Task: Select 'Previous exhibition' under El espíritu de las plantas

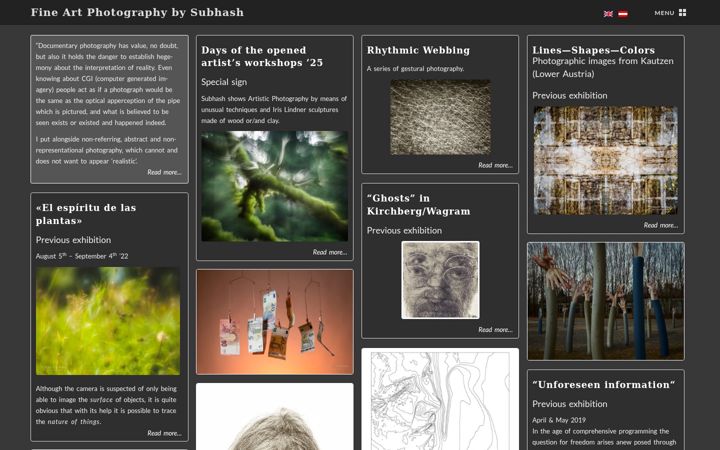Action: [73, 240]
